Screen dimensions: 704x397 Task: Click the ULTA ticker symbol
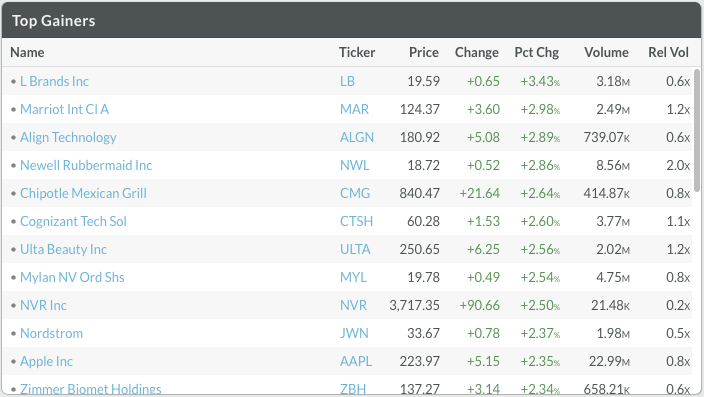click(355, 249)
